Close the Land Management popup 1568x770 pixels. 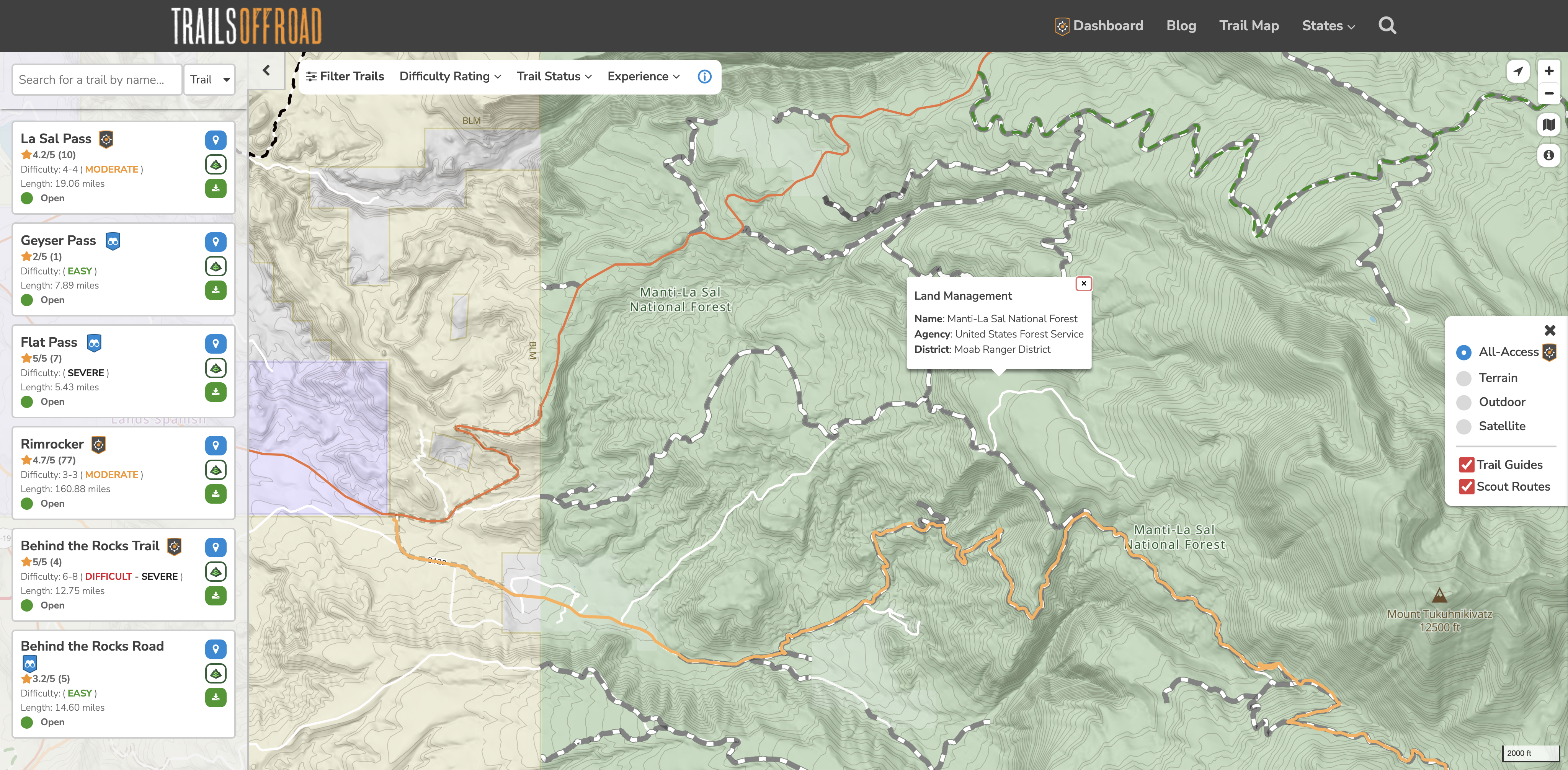1083,284
